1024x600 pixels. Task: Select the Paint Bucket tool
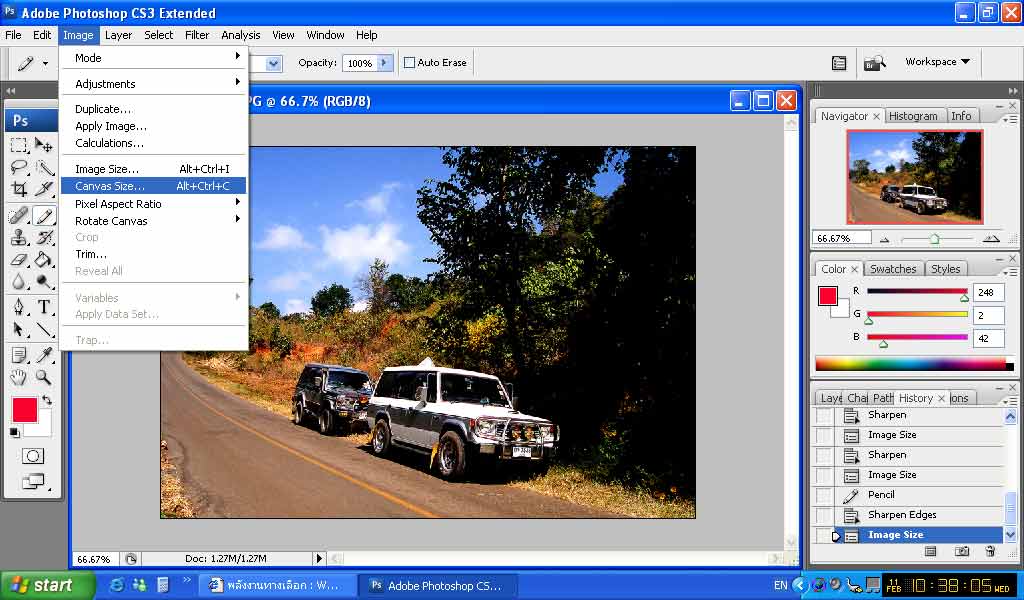[44, 260]
